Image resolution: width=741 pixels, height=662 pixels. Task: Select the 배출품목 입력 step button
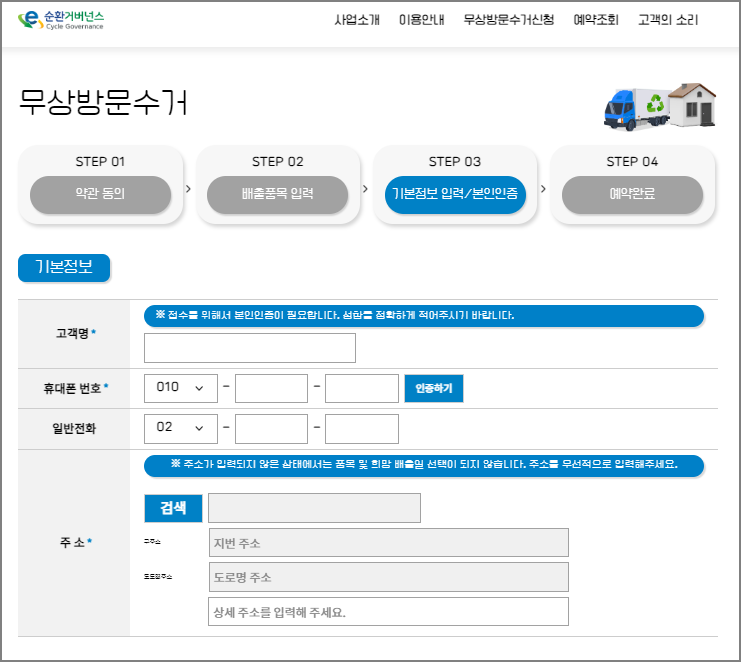277,194
